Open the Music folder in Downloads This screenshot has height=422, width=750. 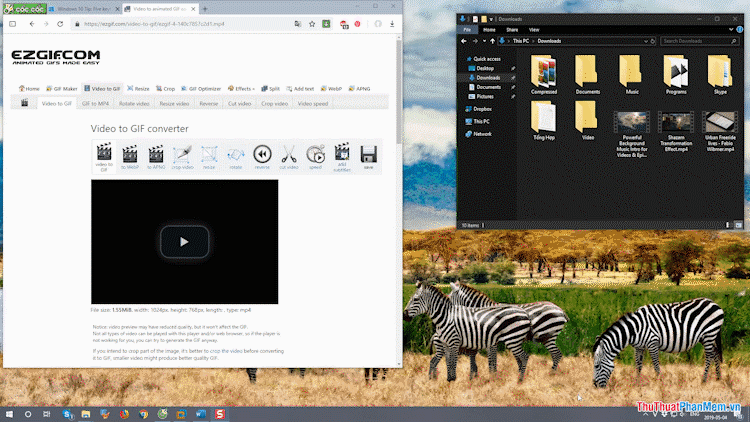pos(632,75)
